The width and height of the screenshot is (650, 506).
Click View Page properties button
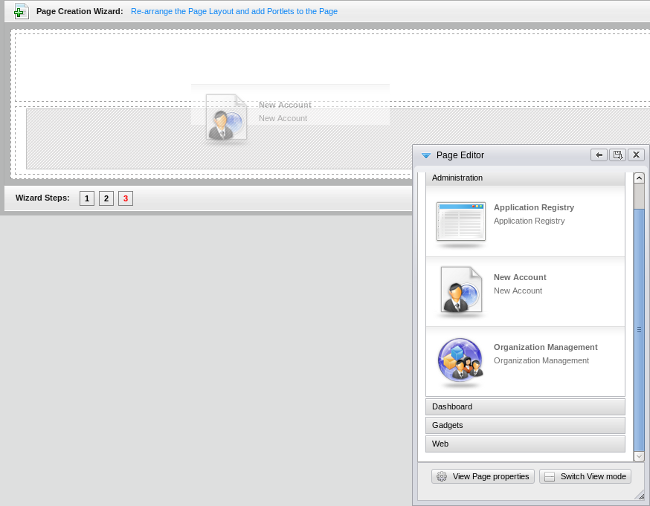pos(483,477)
